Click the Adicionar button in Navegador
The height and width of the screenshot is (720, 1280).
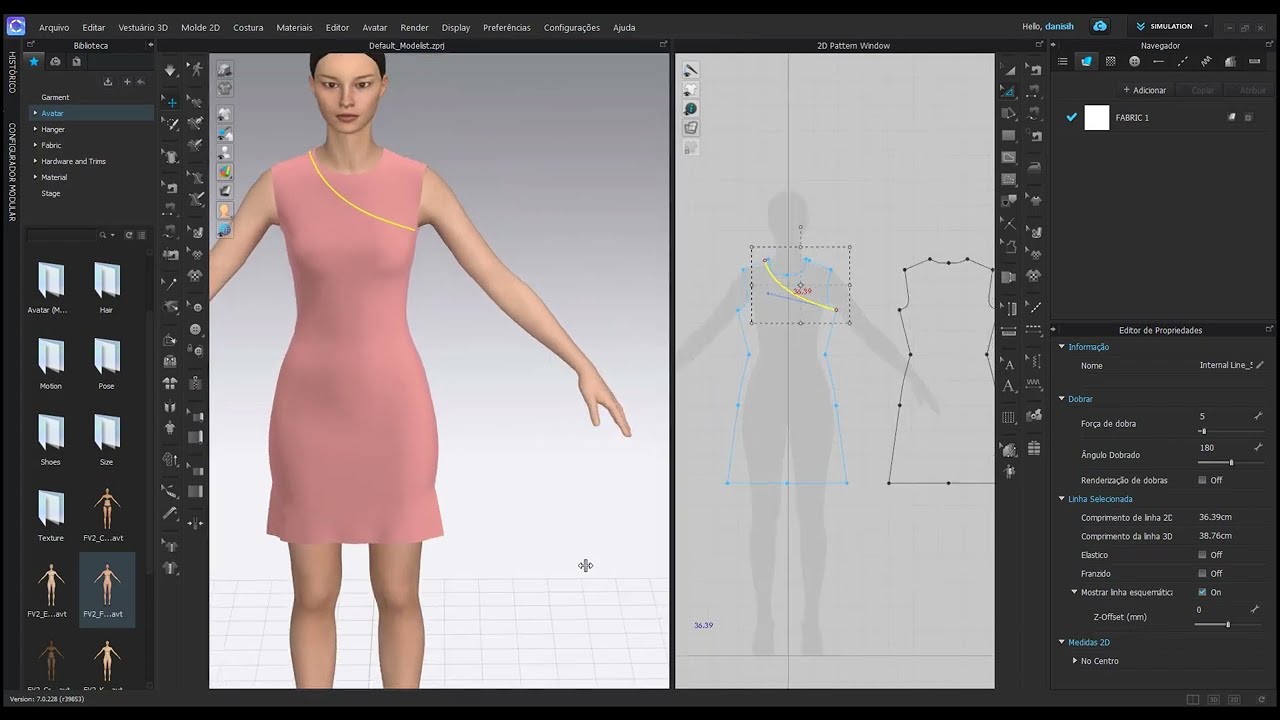click(x=1144, y=90)
